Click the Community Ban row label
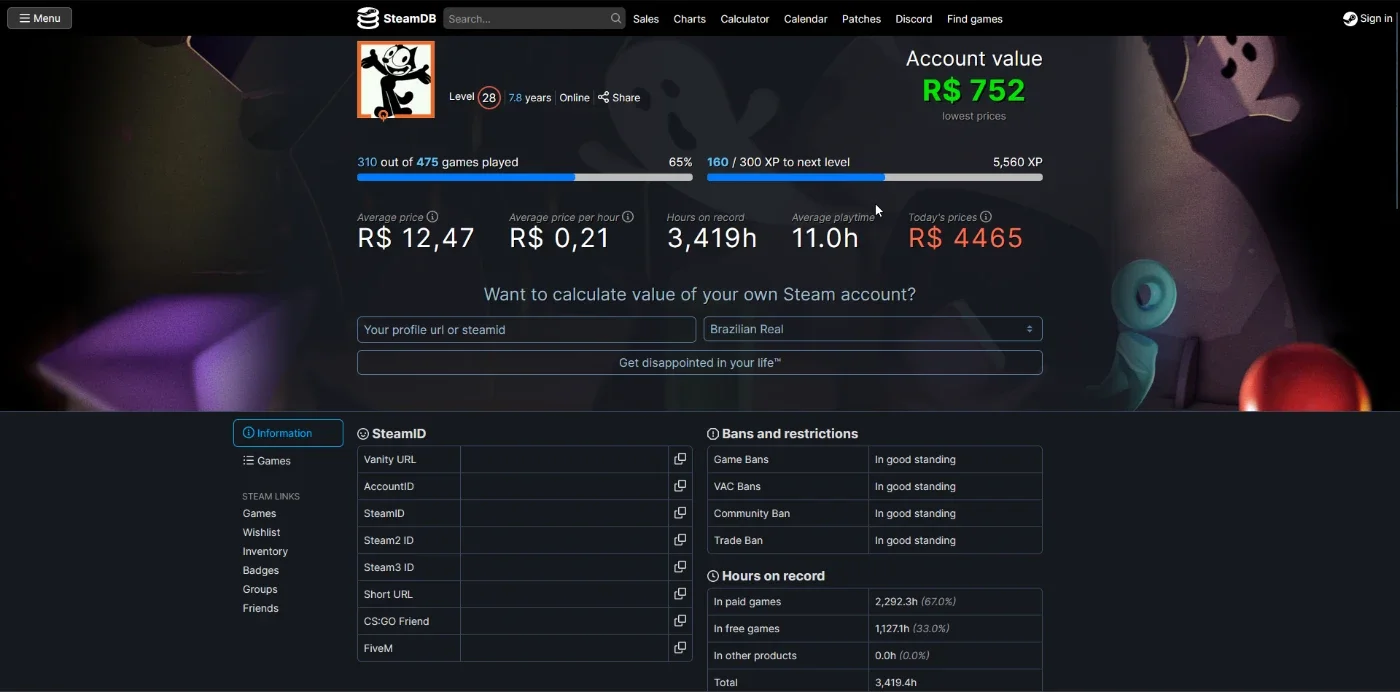Screen dimensions: 1400x692 pos(752,513)
